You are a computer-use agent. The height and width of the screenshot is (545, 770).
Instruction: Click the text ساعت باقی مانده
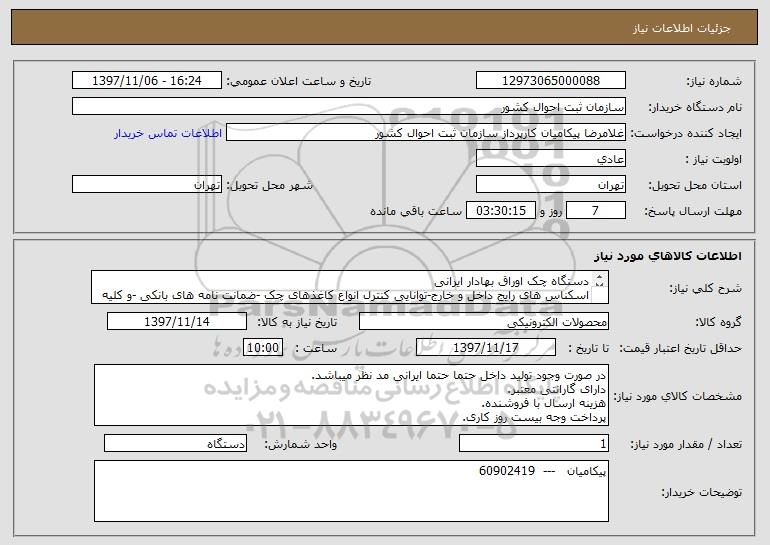point(415,211)
